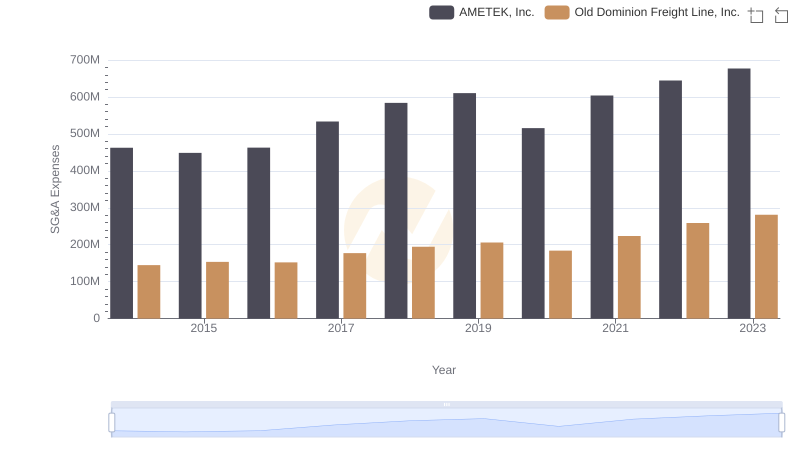Click the 0 y-axis label
This screenshot has height=461, width=800.
(x=96, y=318)
